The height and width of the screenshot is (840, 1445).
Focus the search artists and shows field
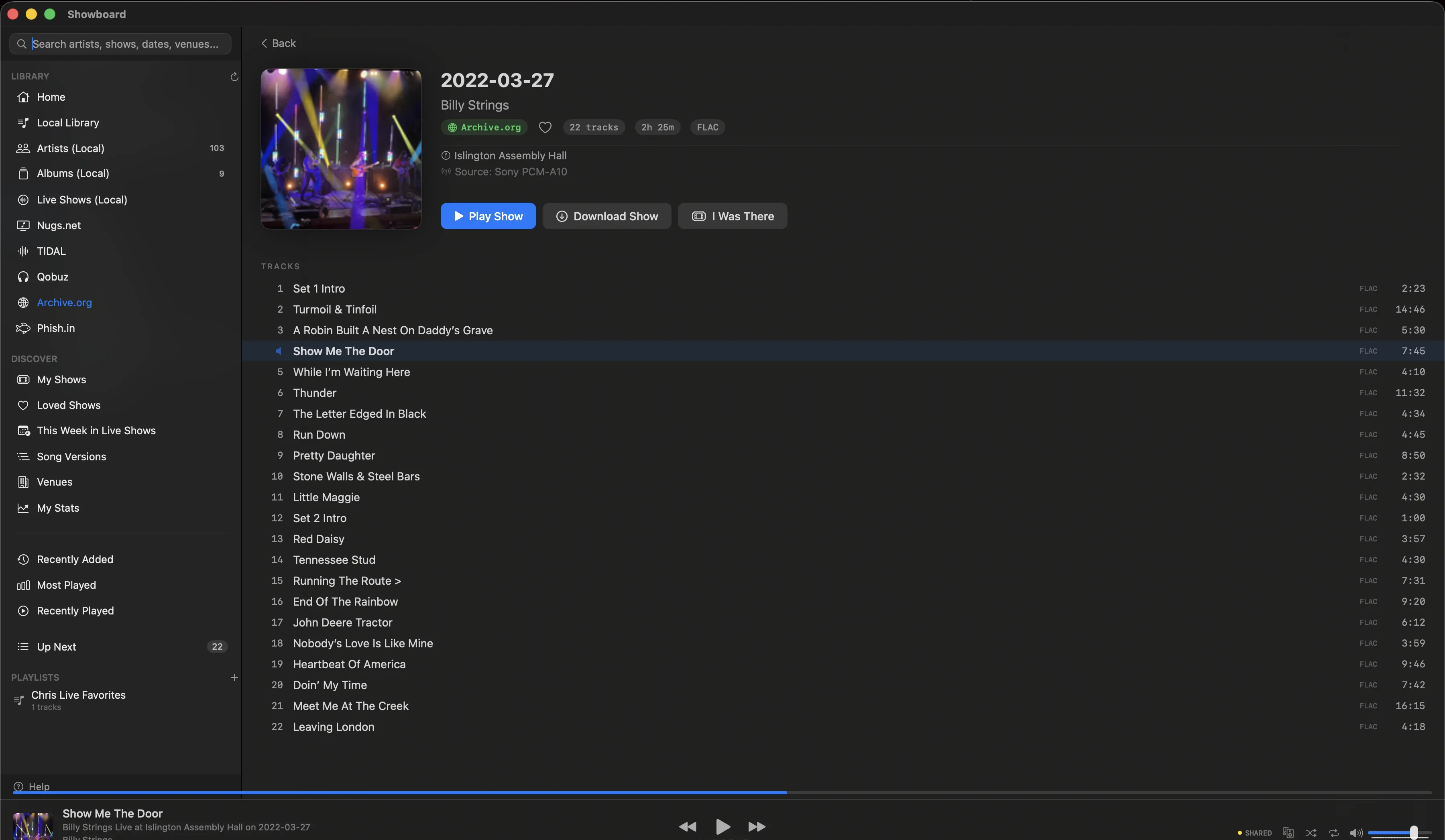[x=124, y=44]
